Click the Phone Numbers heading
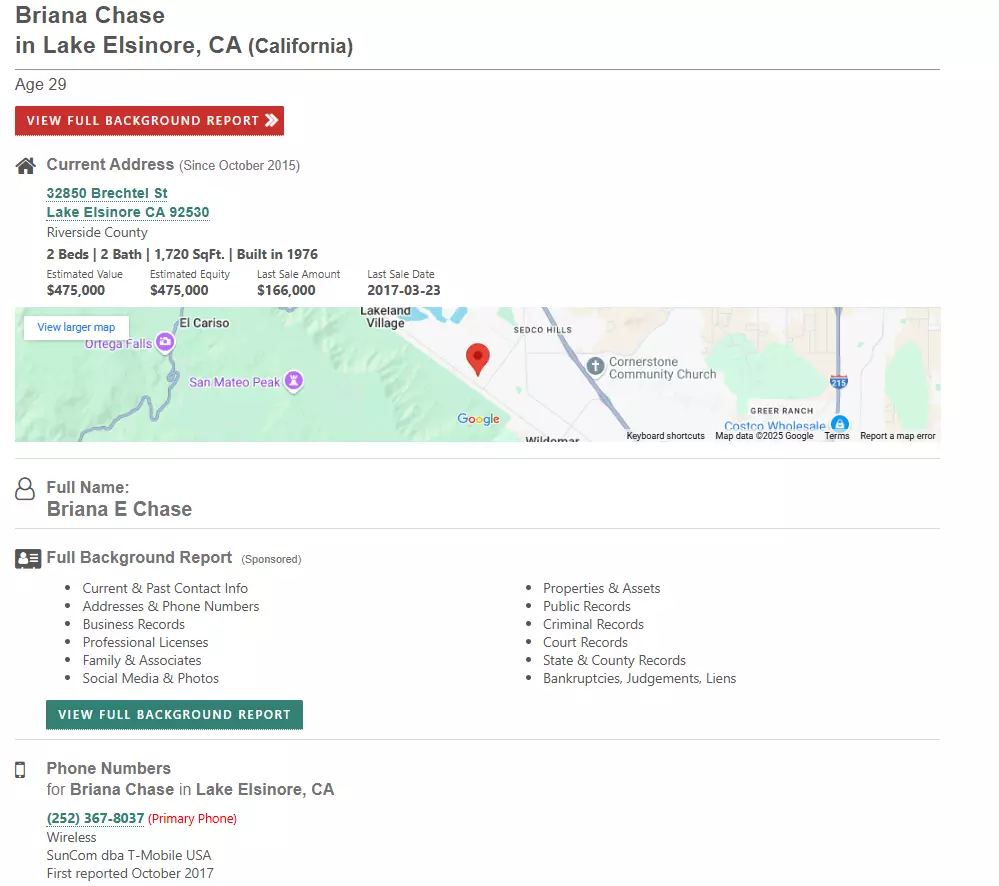 point(108,768)
